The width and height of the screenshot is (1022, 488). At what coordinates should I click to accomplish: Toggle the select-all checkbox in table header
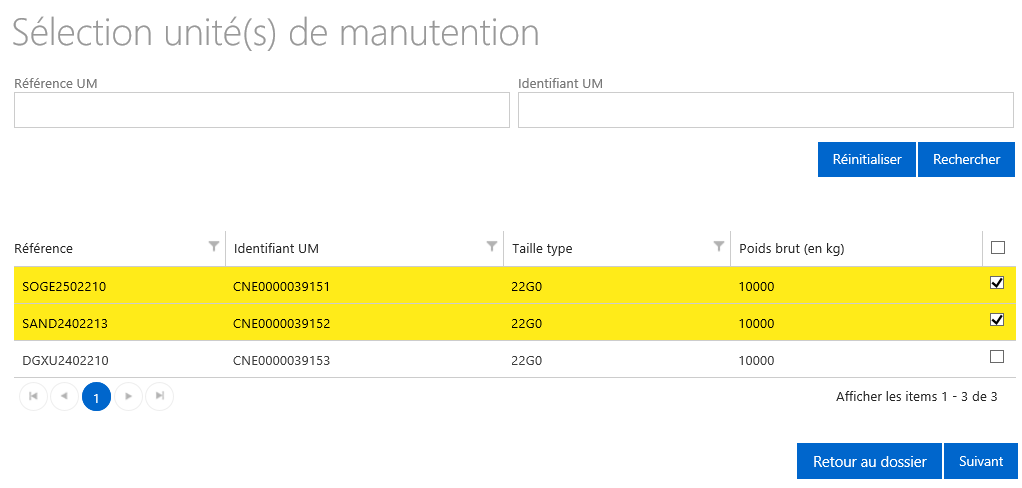tap(997, 247)
